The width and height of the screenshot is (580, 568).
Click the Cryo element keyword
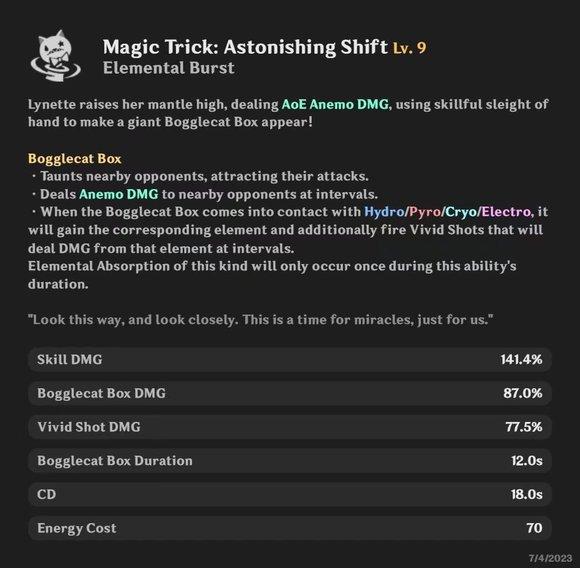point(461,212)
